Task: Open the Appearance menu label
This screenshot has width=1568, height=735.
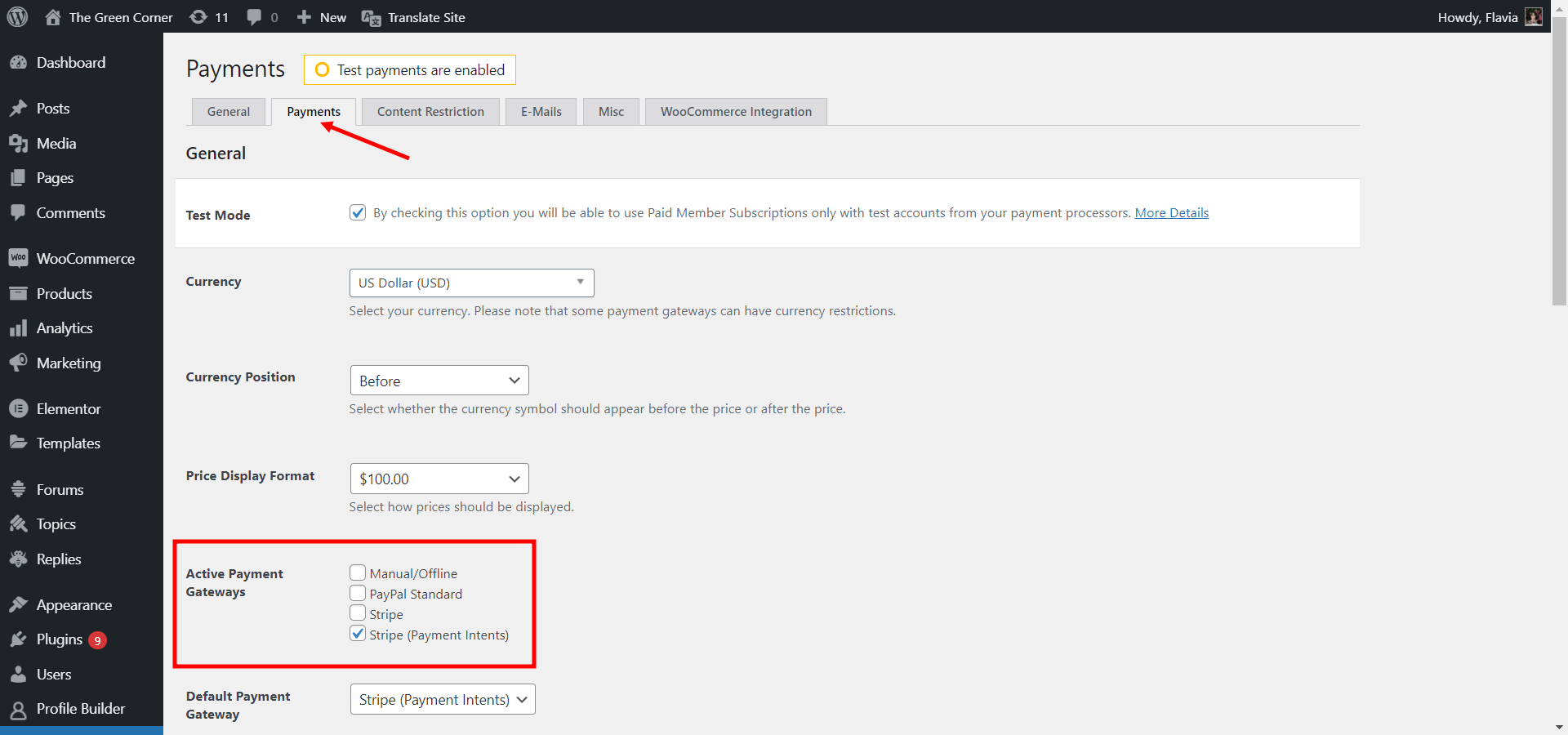Action: [x=74, y=605]
